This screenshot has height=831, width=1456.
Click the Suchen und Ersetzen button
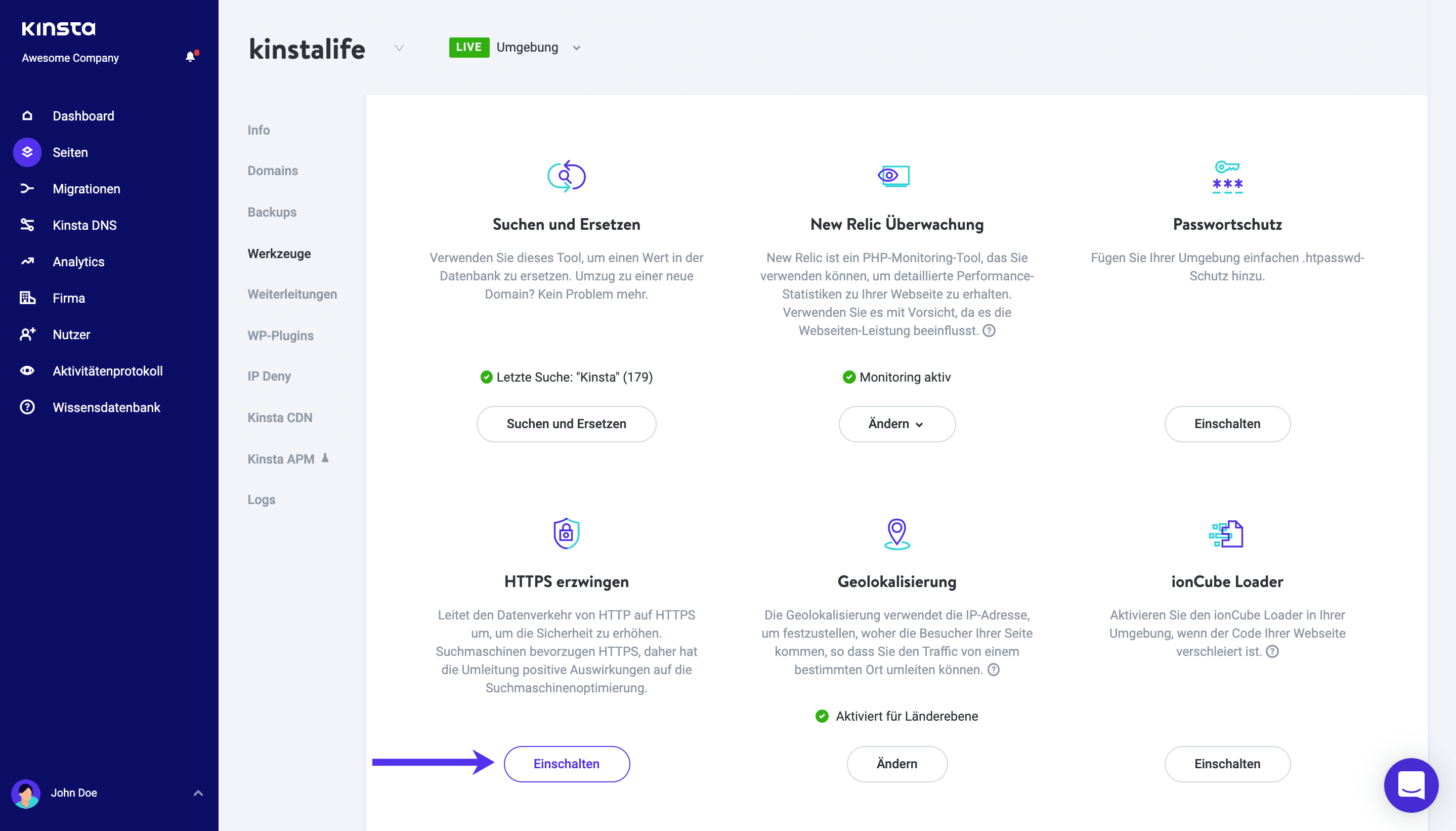pyautogui.click(x=566, y=424)
